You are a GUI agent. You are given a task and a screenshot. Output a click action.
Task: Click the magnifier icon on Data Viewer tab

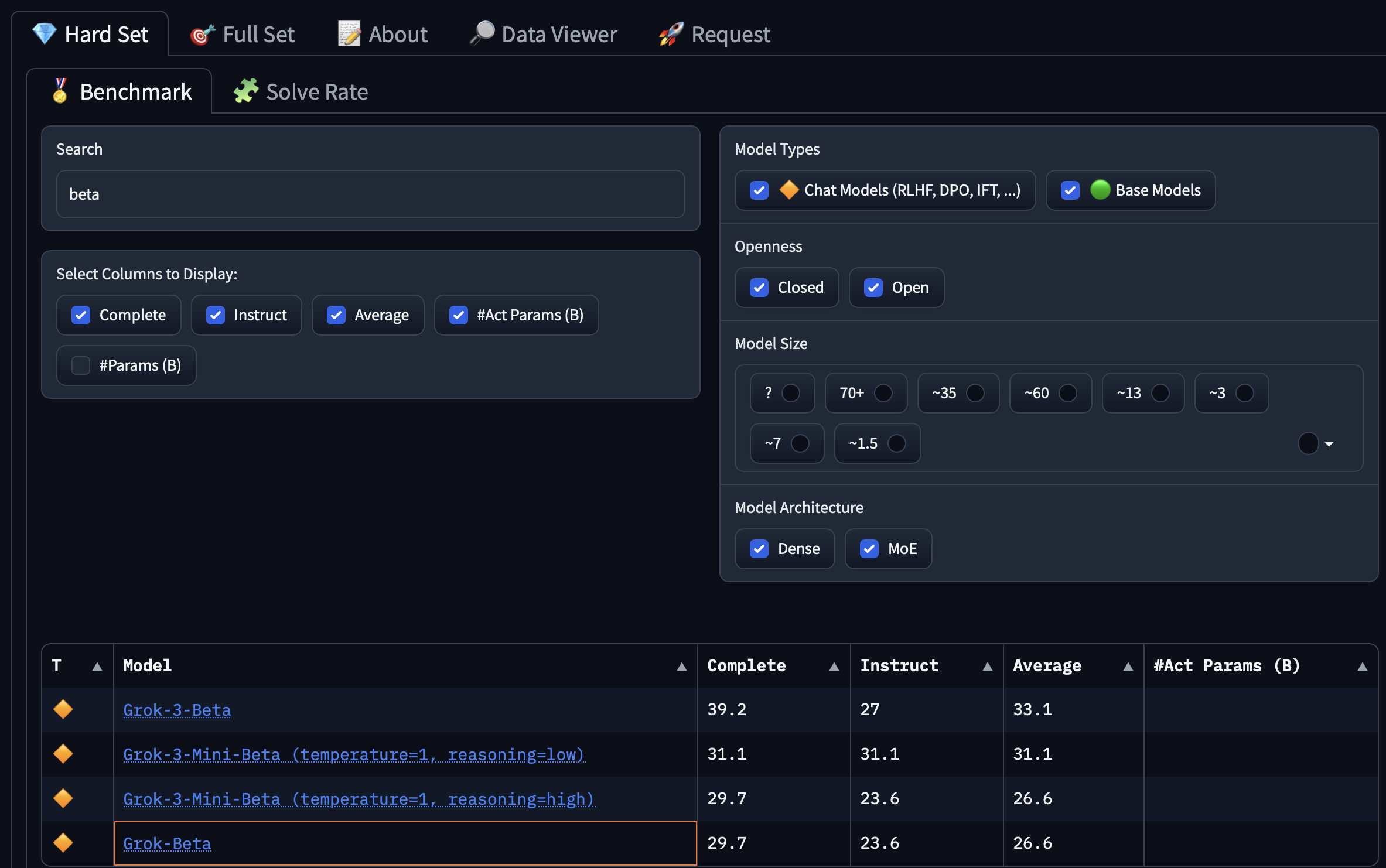tap(482, 33)
